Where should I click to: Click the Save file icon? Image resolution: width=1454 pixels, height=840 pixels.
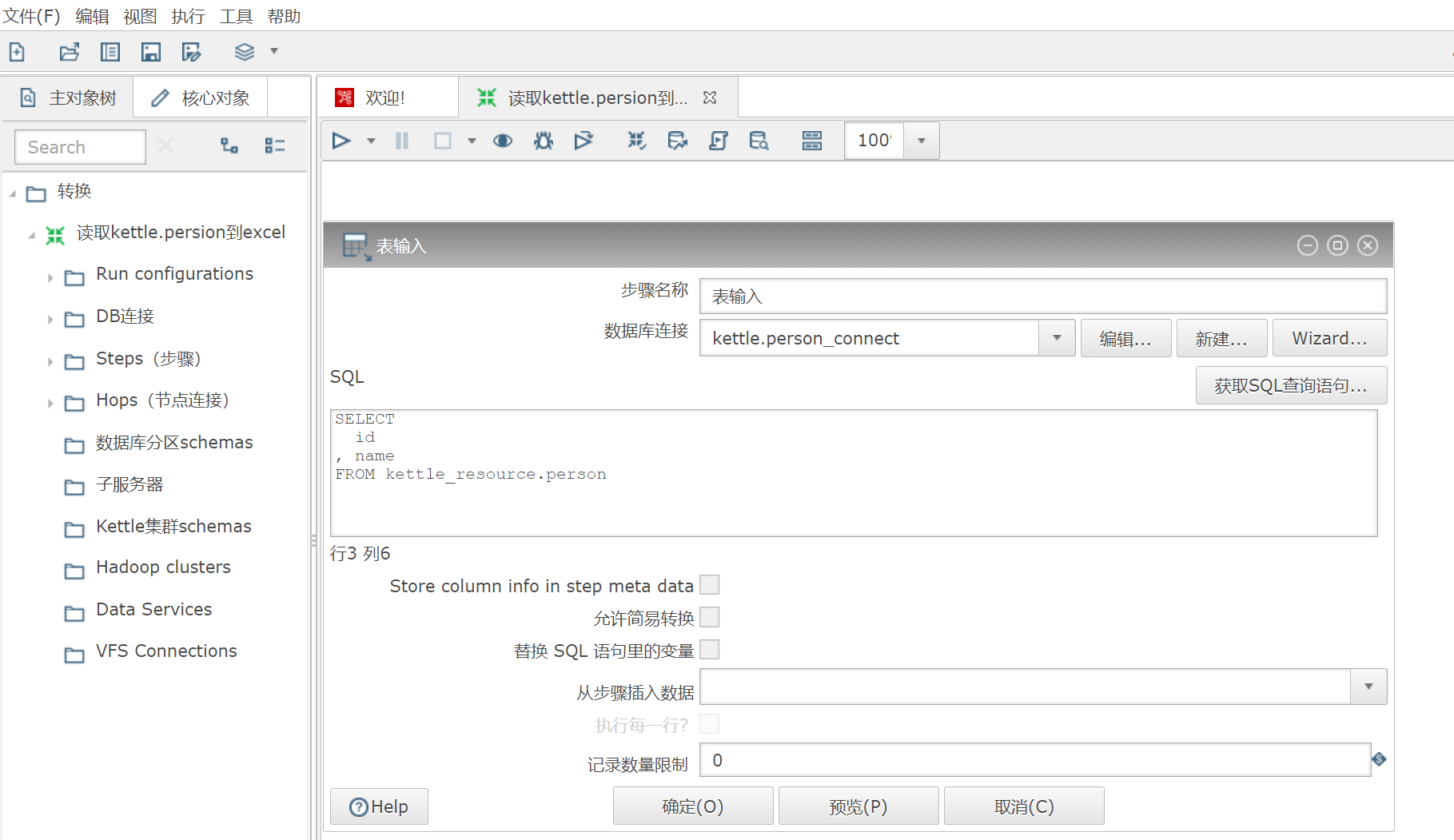[x=151, y=52]
